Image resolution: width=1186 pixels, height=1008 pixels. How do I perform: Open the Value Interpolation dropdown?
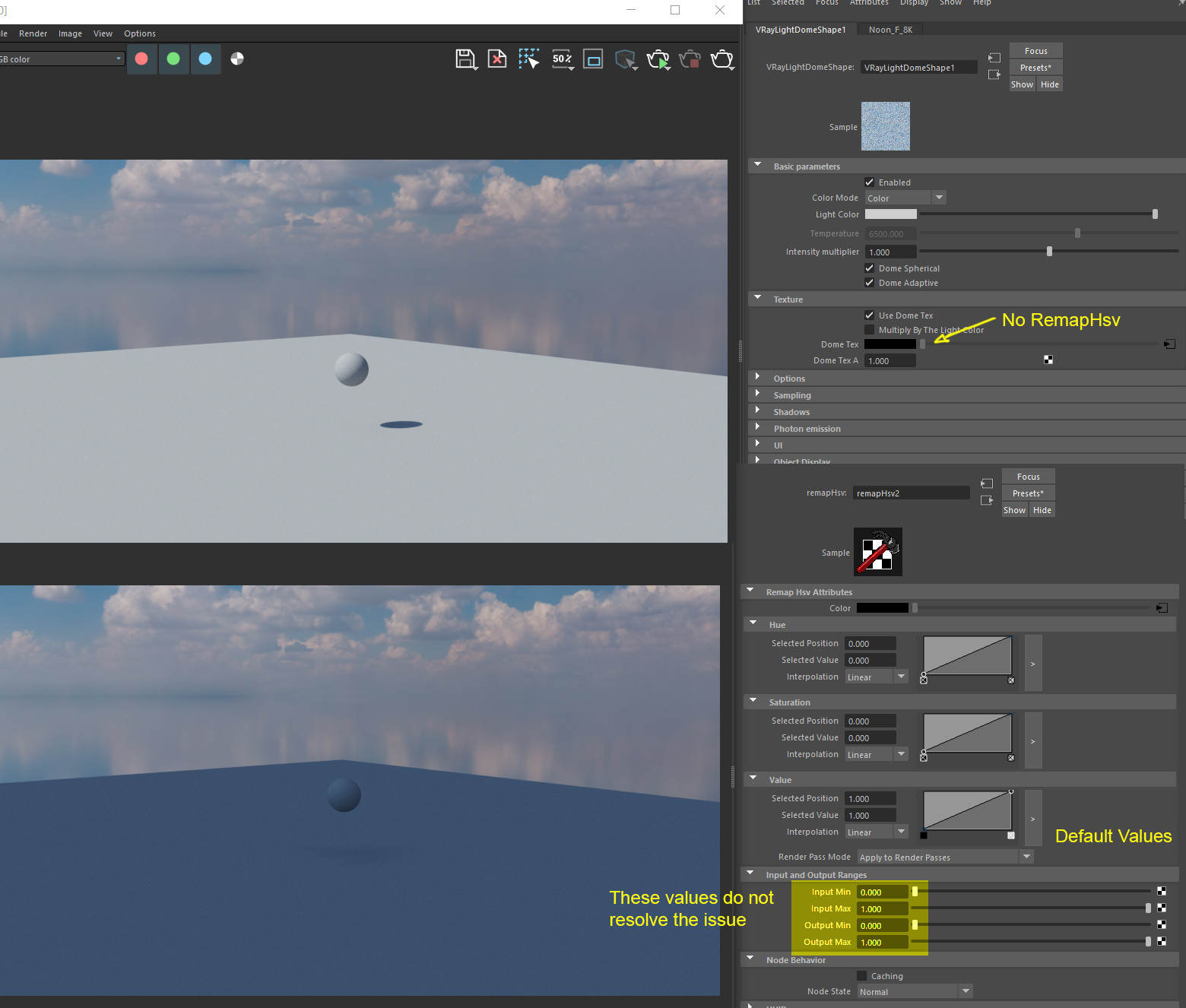coord(877,832)
